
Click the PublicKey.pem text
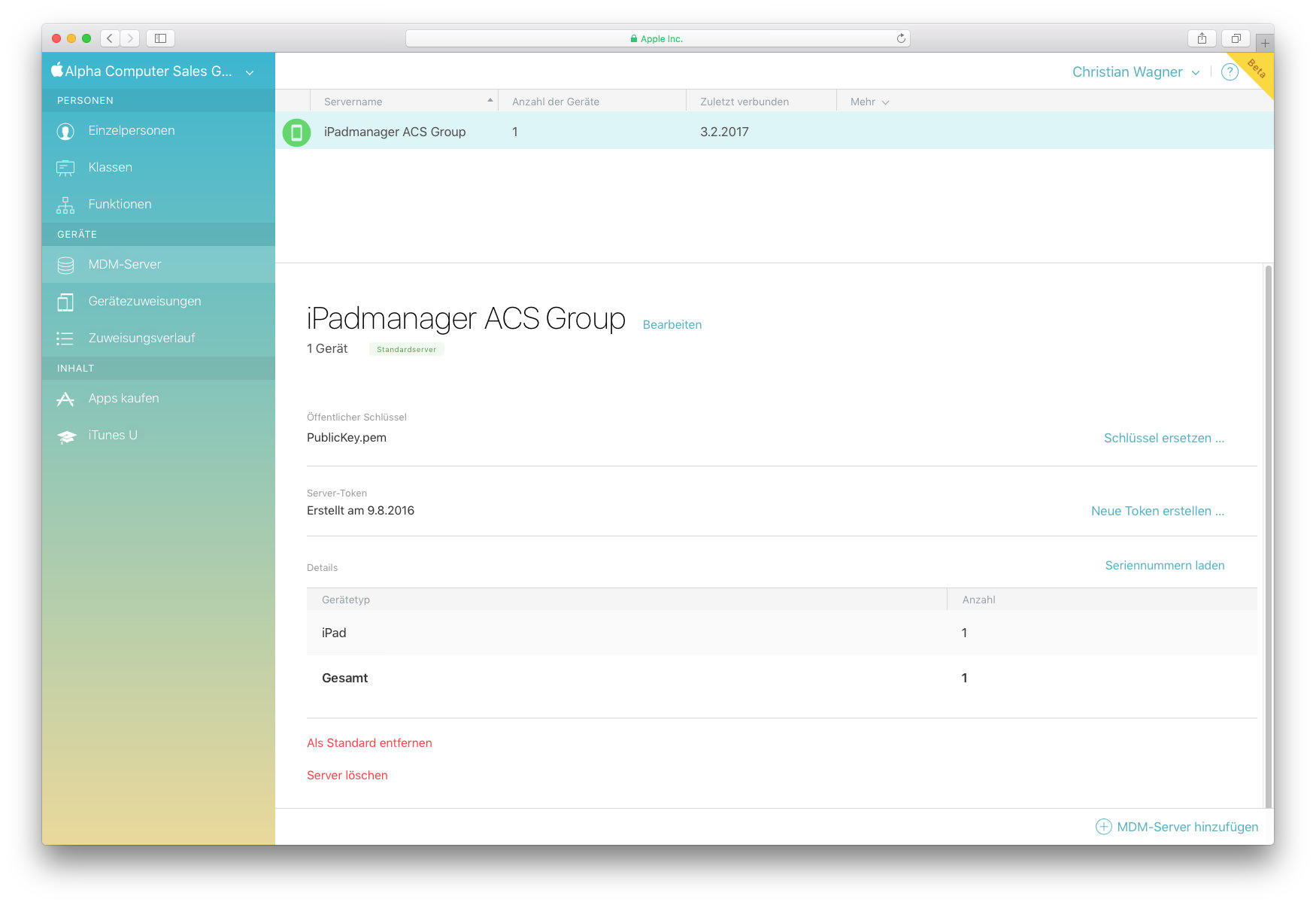click(347, 438)
